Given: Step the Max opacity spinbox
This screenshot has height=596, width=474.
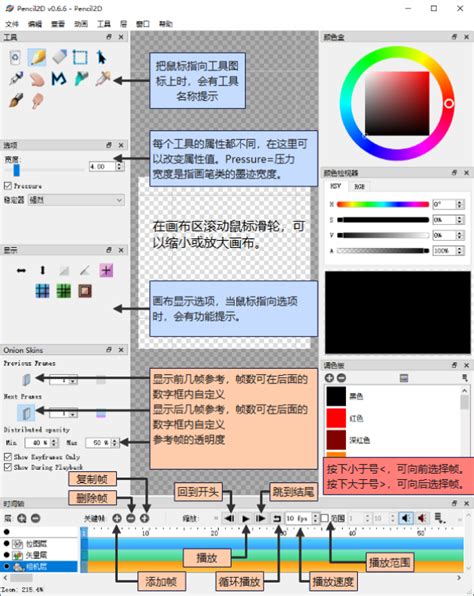Looking at the screenshot, I should (x=114, y=442).
